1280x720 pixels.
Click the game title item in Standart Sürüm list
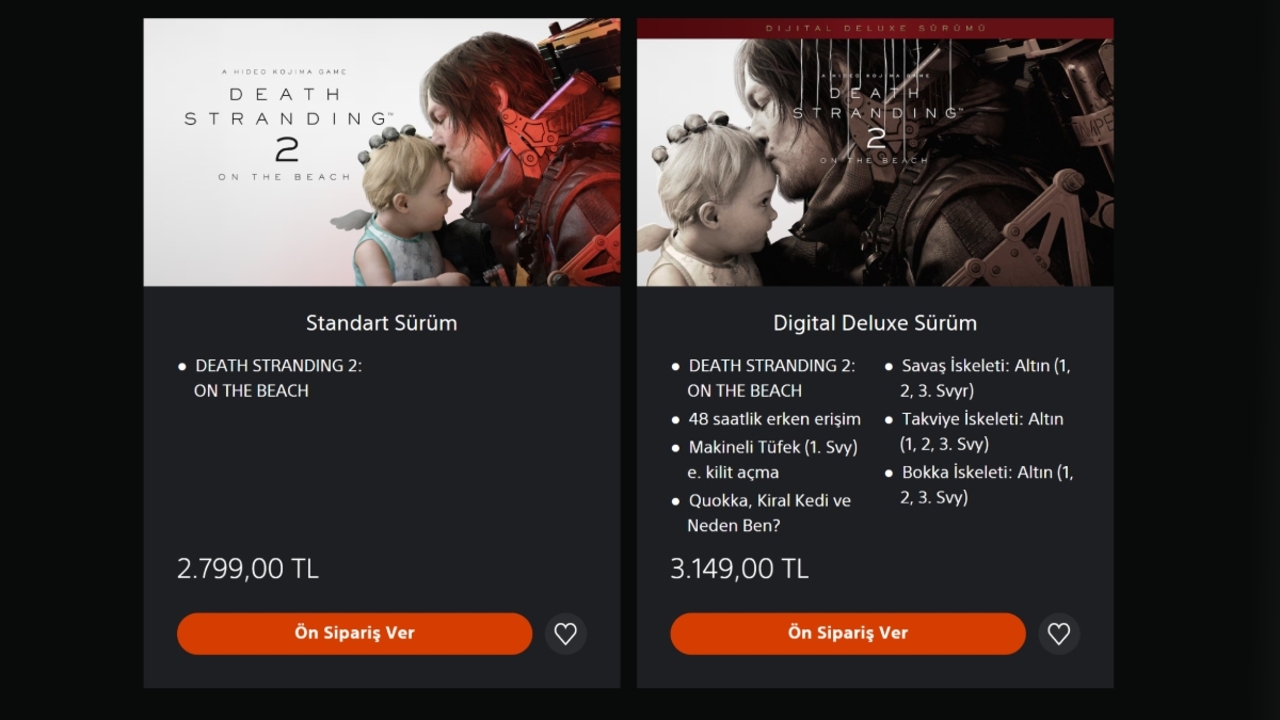277,378
